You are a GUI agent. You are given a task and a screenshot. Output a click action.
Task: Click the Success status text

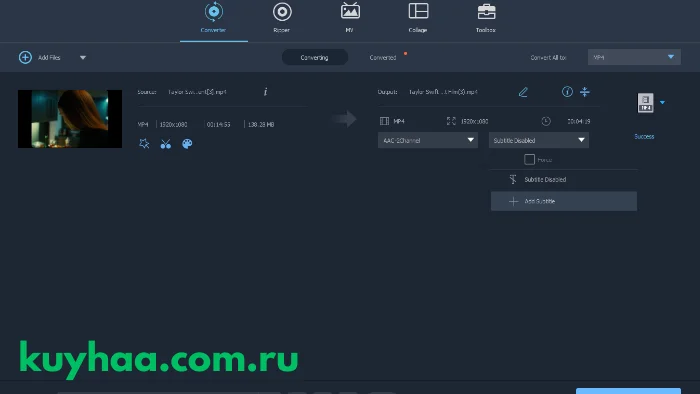(x=644, y=137)
